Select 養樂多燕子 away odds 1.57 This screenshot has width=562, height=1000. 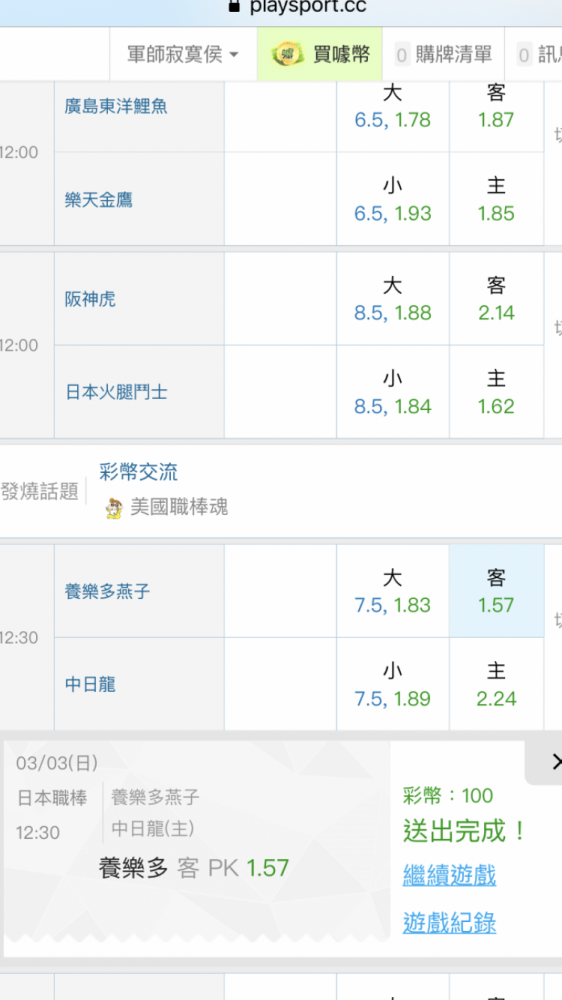pos(496,591)
